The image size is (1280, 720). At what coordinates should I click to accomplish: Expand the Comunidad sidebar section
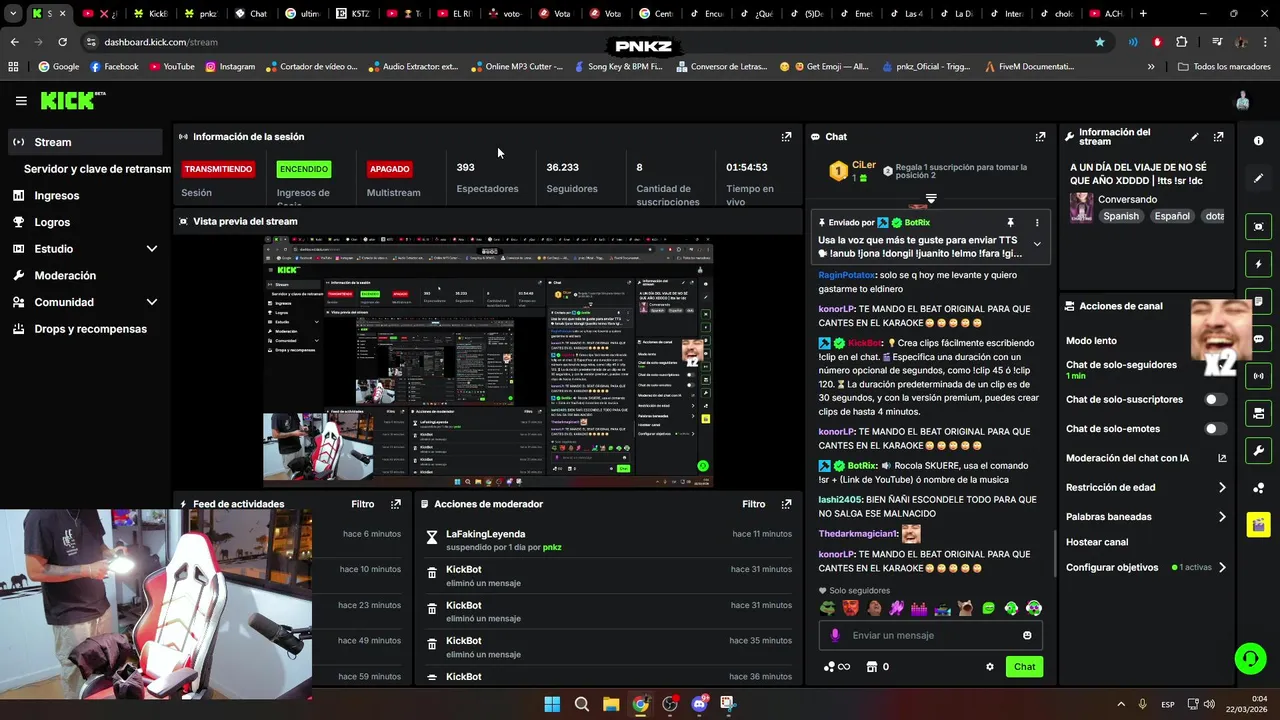coord(151,302)
